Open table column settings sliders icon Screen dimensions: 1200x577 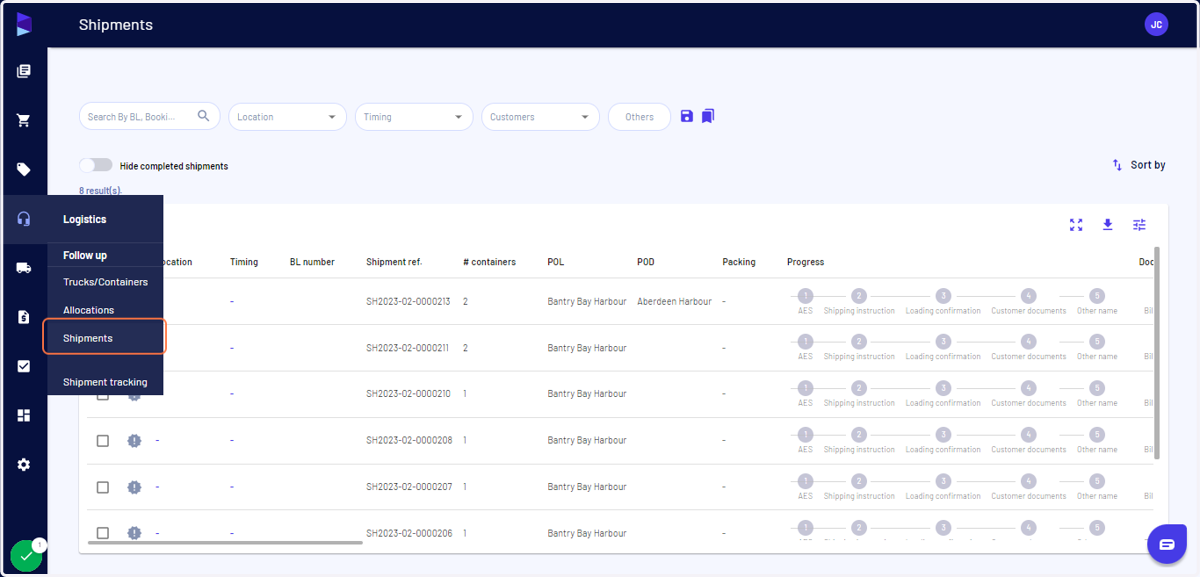tap(1139, 225)
